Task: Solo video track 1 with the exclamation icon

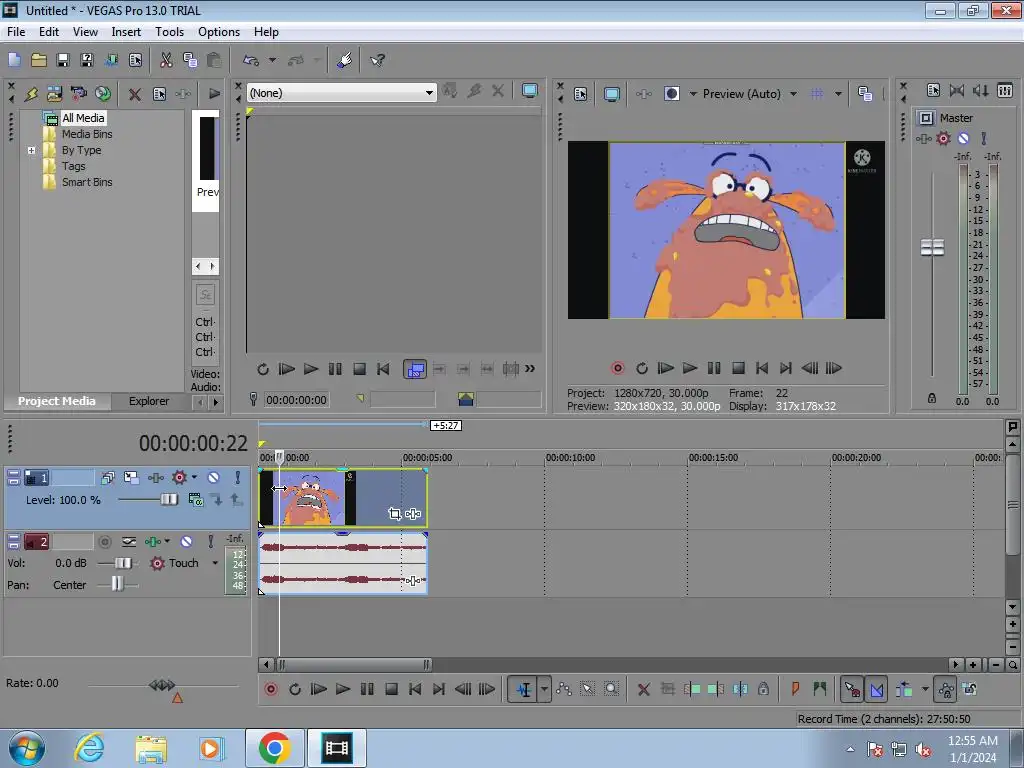Action: point(237,477)
